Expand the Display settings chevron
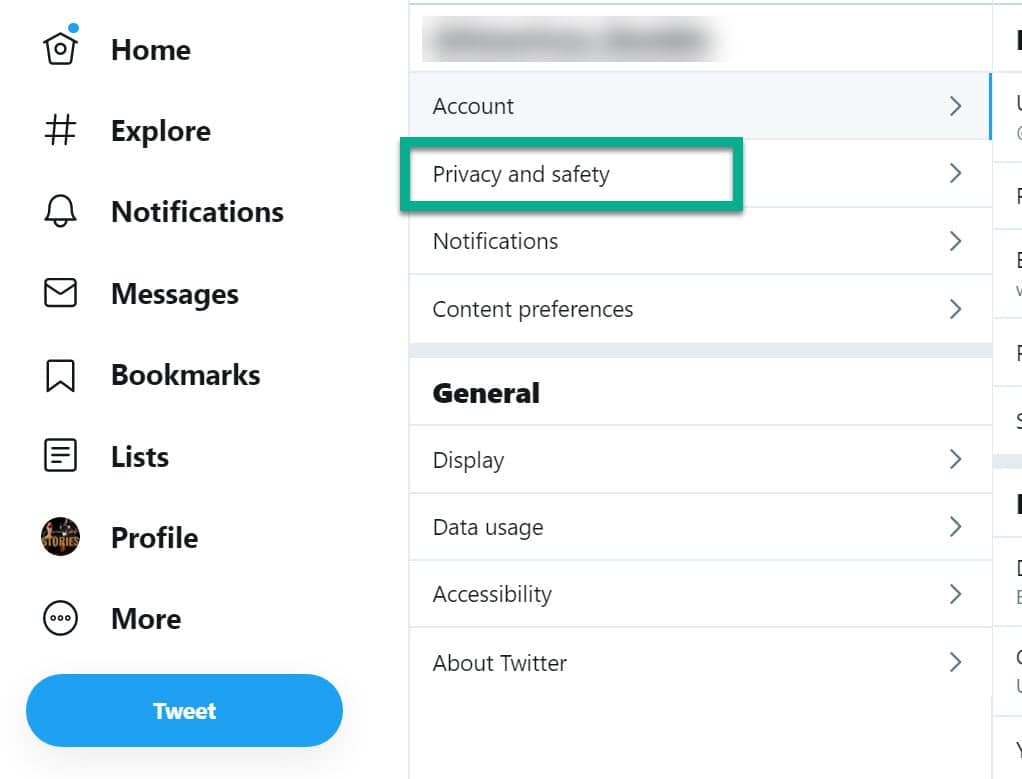The width and height of the screenshot is (1022, 779). 955,460
